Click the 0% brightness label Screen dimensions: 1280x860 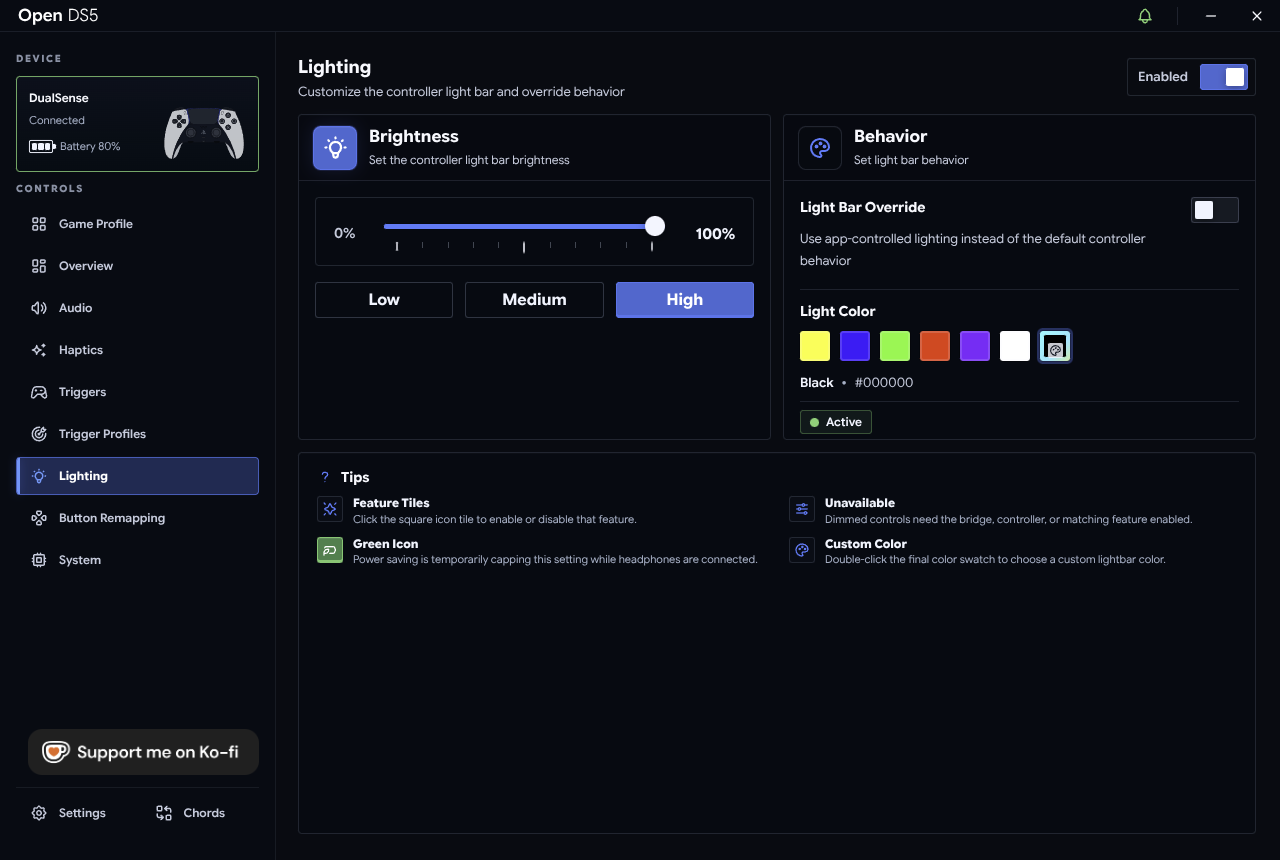345,233
